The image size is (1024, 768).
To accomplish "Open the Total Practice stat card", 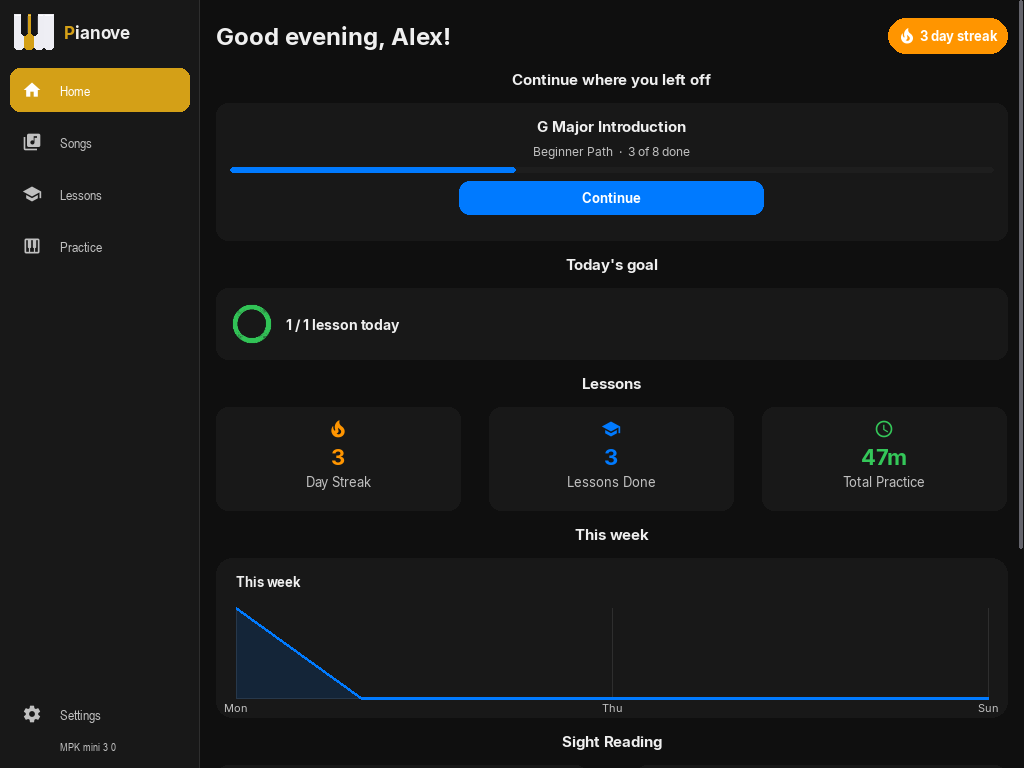I will [884, 459].
